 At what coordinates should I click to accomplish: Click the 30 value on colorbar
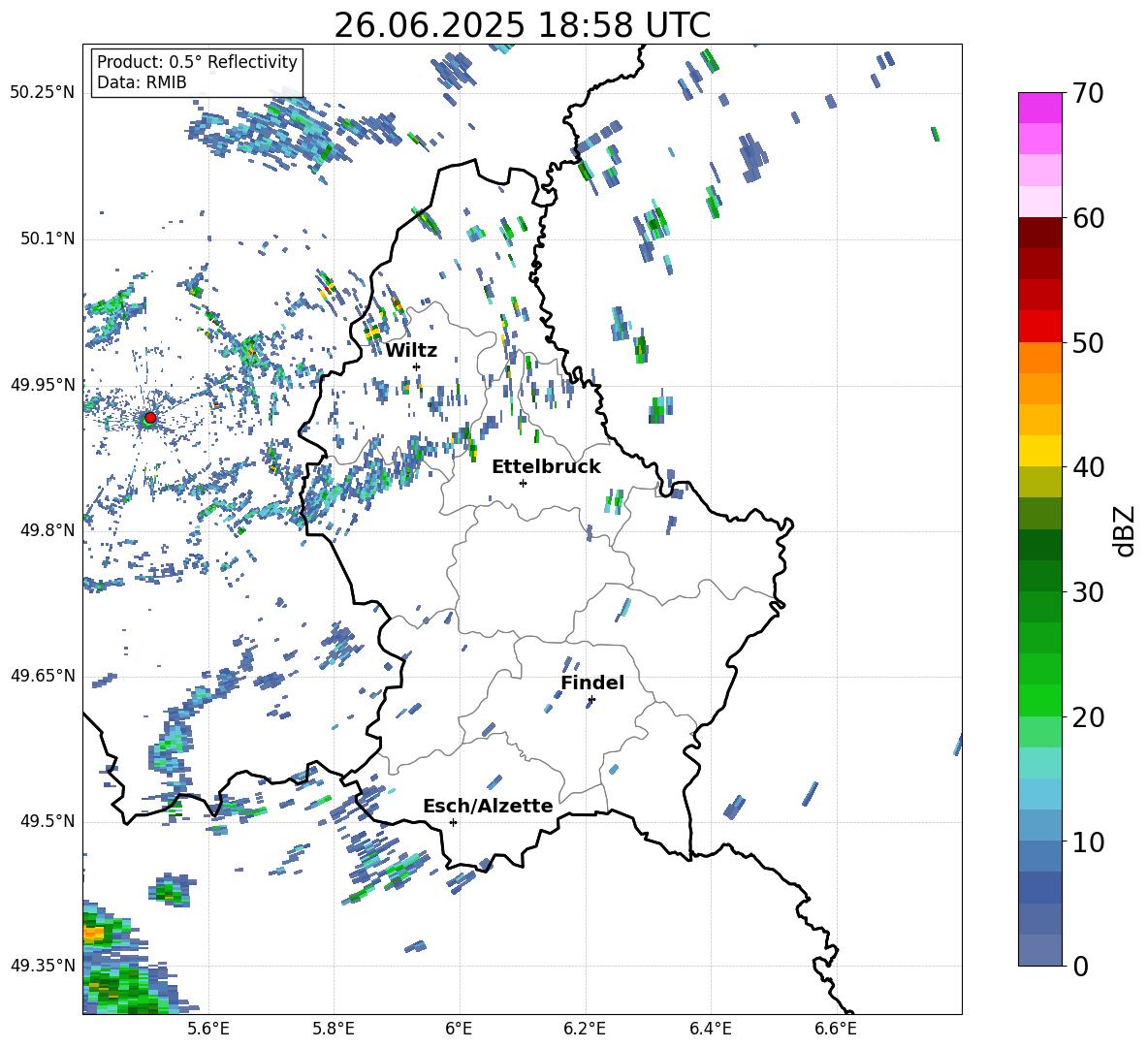pos(1088,592)
